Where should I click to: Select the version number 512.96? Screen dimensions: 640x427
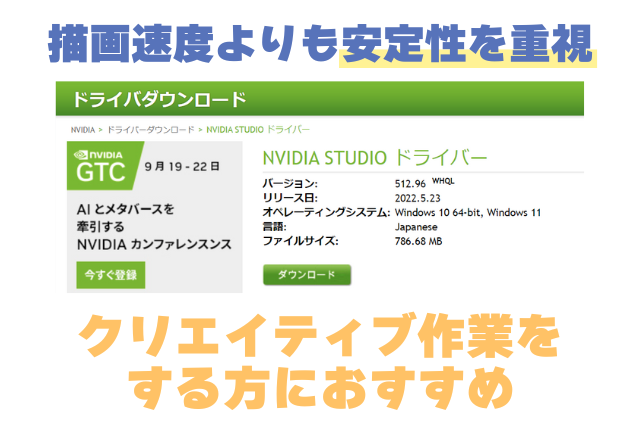coord(410,184)
